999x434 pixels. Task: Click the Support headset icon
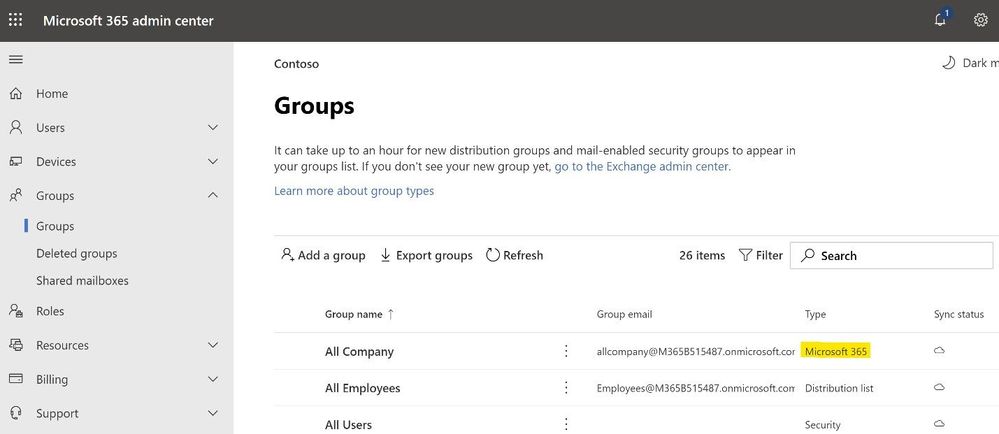click(16, 413)
